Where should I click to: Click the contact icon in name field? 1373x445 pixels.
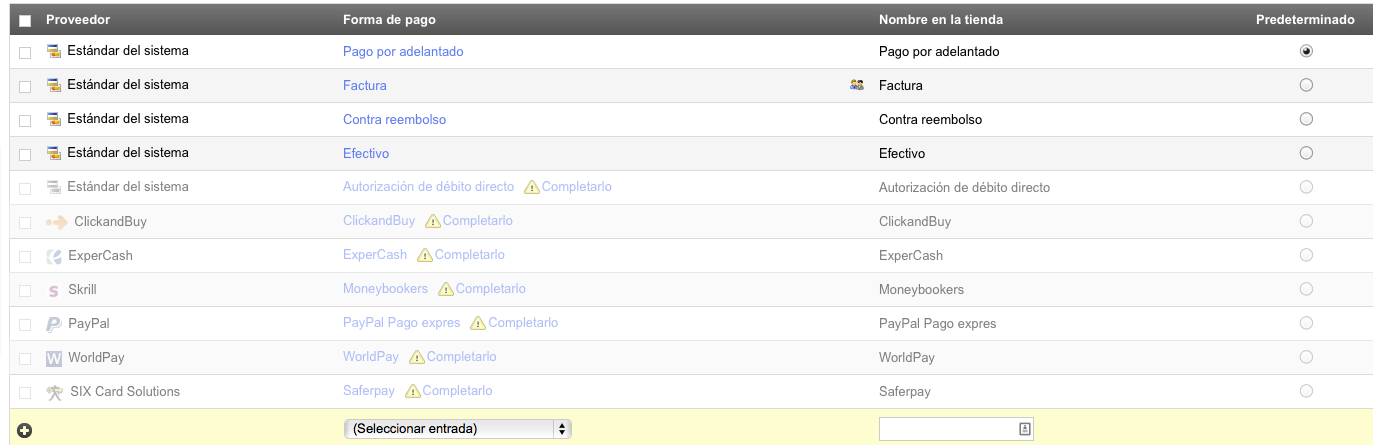pyautogui.click(x=1024, y=429)
